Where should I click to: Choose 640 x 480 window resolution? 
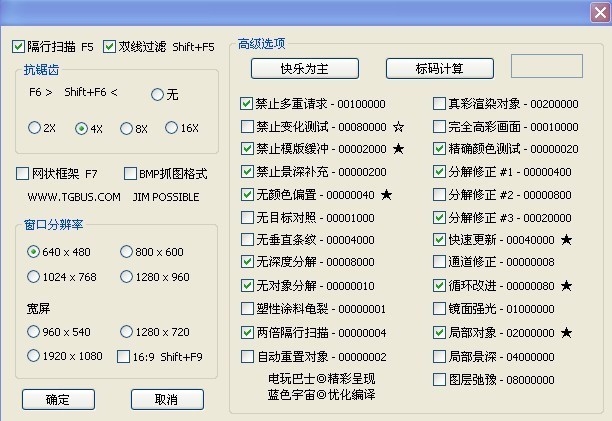pyautogui.click(x=34, y=252)
